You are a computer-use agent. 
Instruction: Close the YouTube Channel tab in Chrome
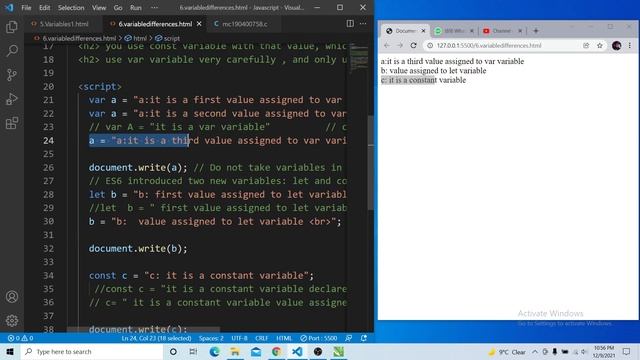coord(520,31)
